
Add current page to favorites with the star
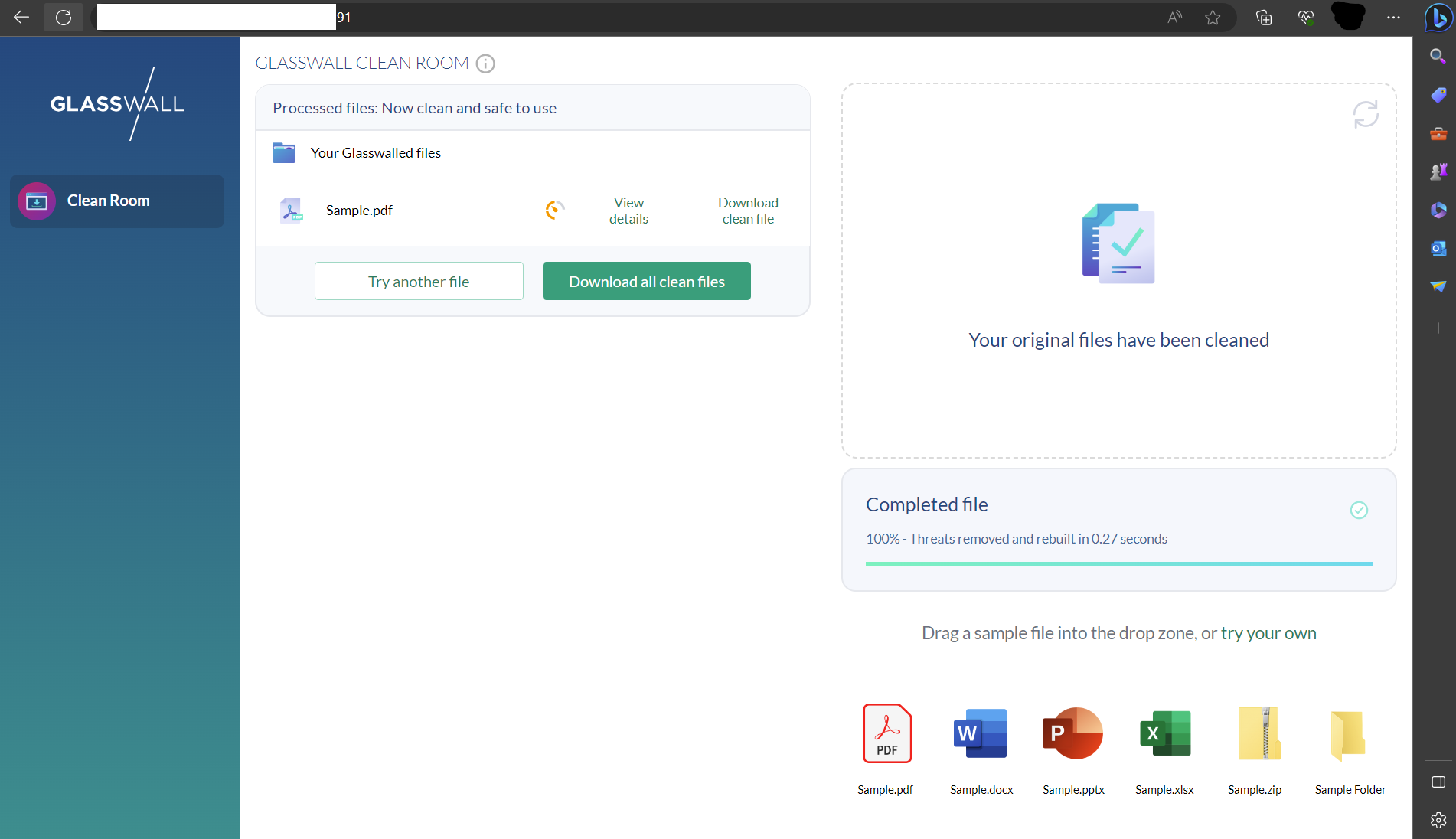click(x=1213, y=18)
